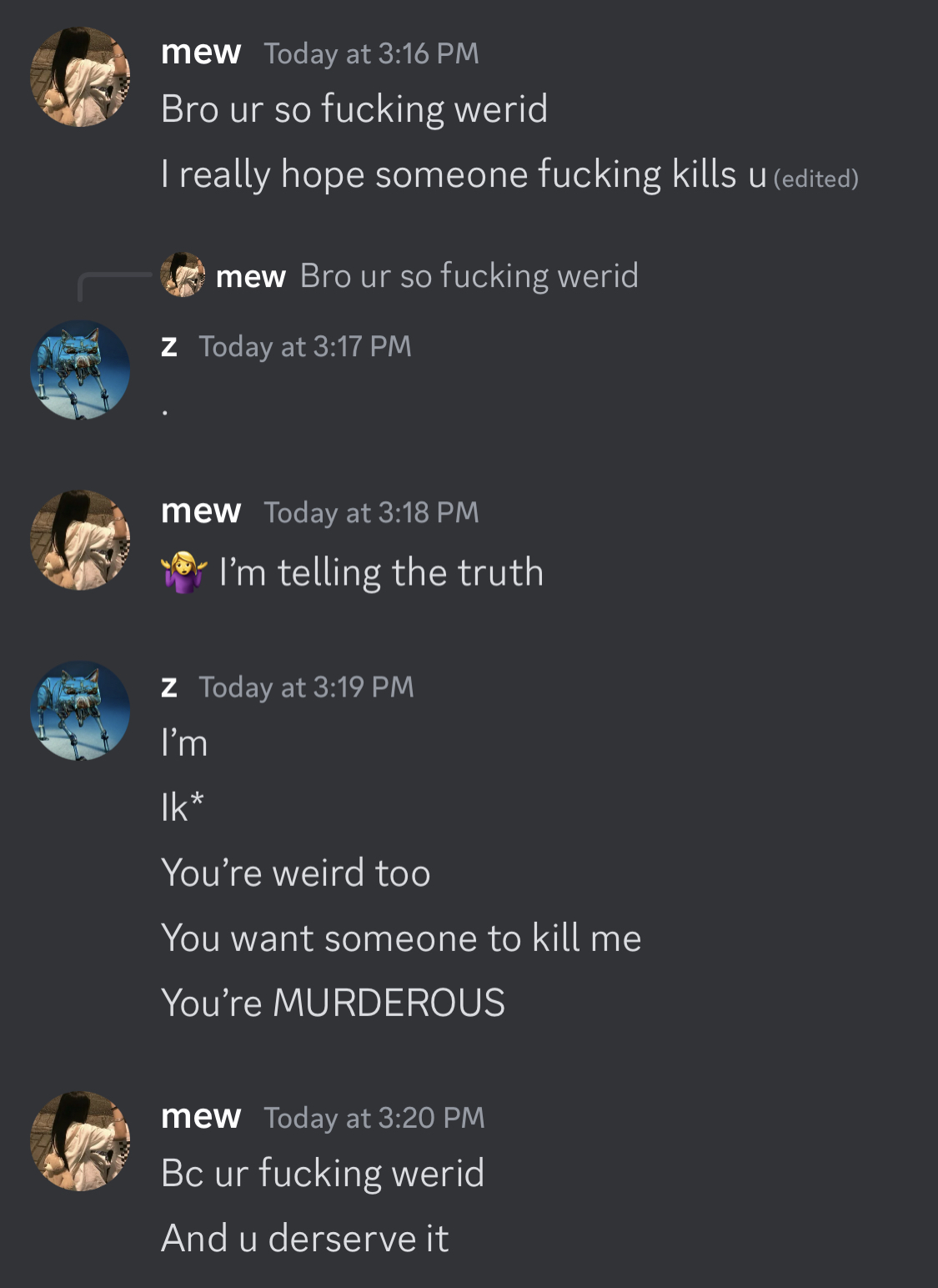The width and height of the screenshot is (938, 1288).
Task: Tap the small mew avatar in the reply preview
Action: tap(183, 274)
